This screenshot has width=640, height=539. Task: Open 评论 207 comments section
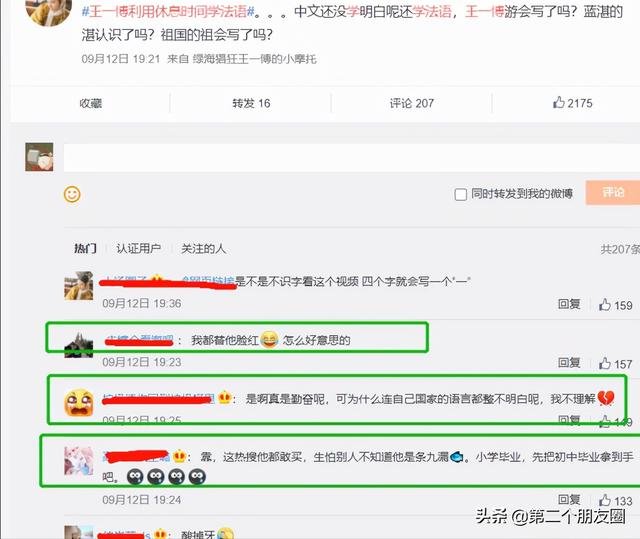pos(411,103)
